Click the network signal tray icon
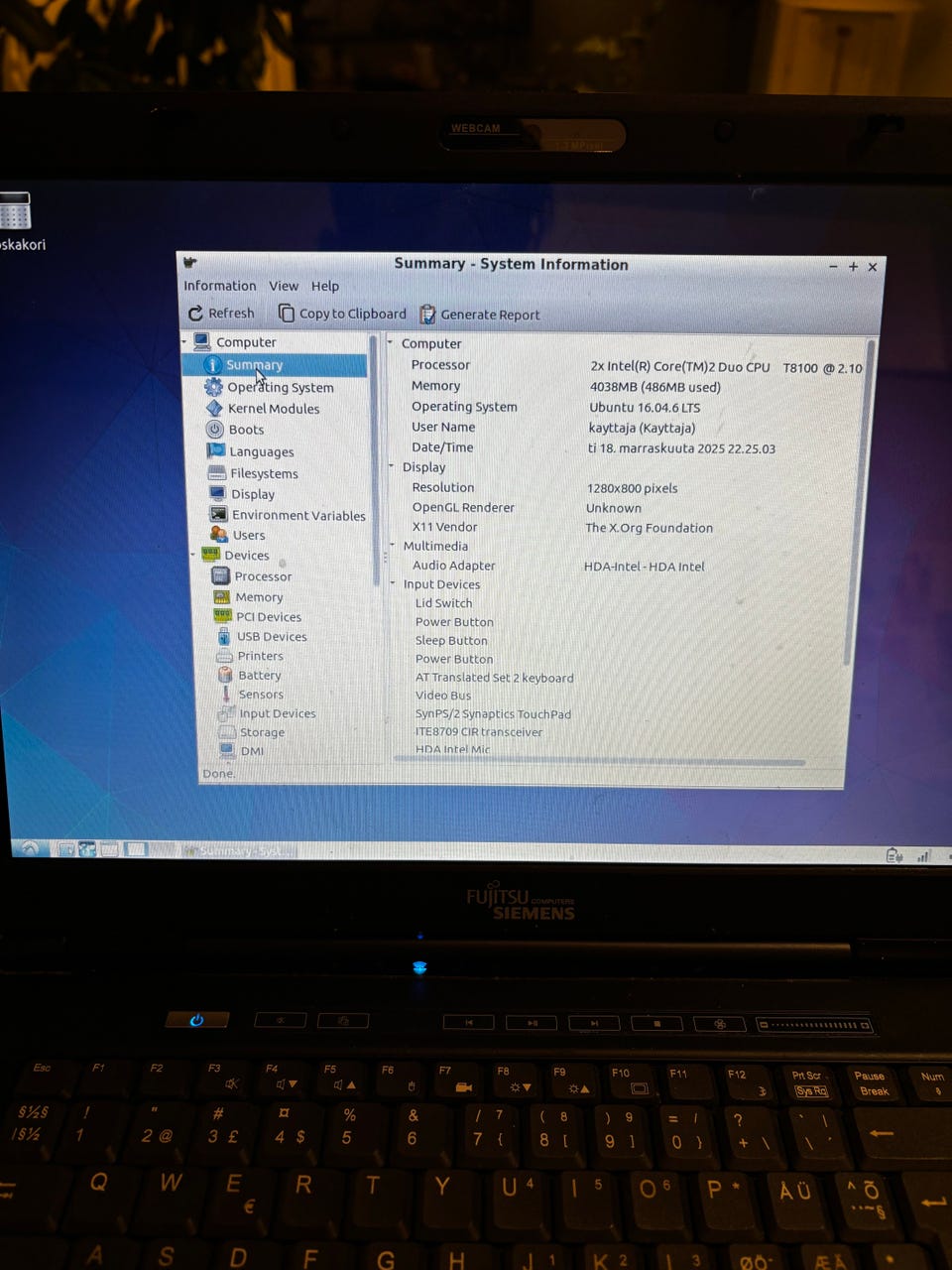This screenshot has width=952, height=1270. coord(924,856)
